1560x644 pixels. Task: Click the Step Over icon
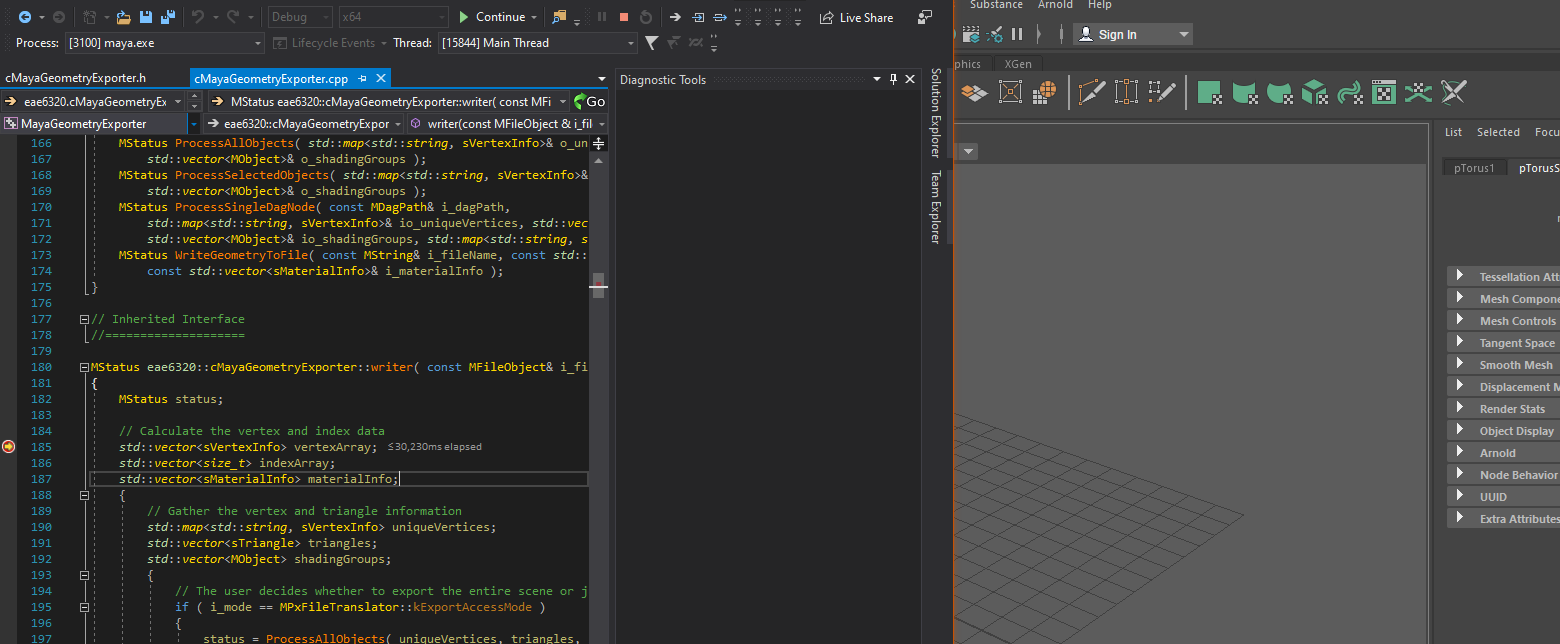(720, 17)
